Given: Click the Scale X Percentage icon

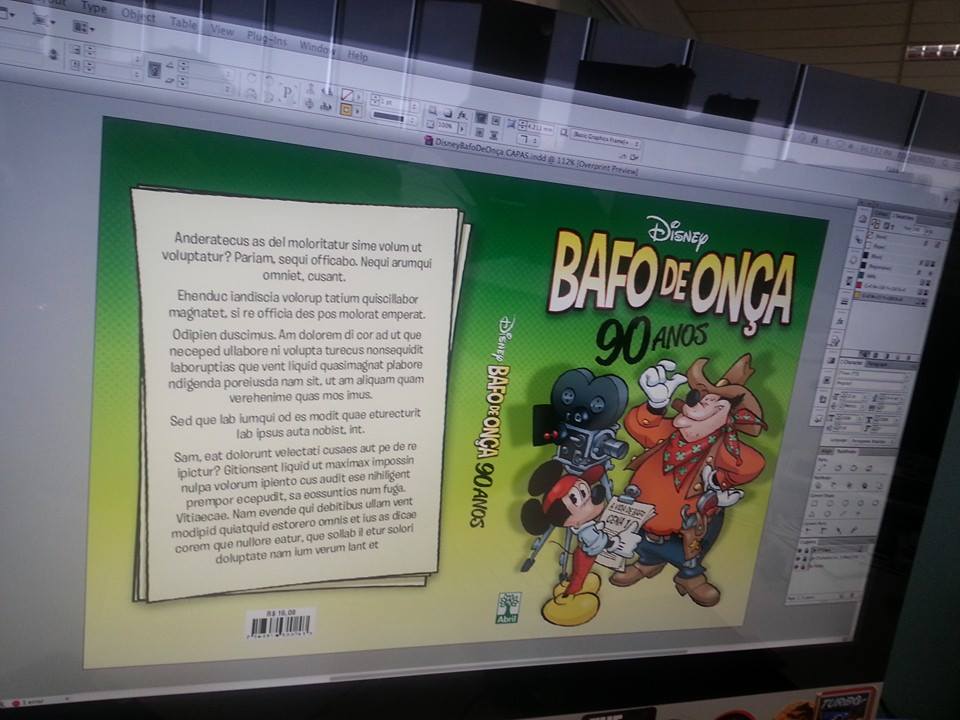Looking at the screenshot, I should [77, 50].
